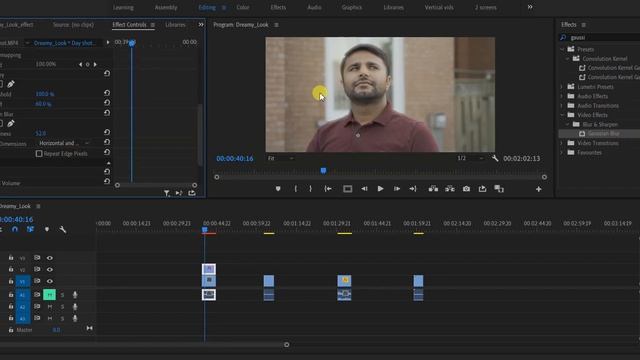The width and height of the screenshot is (640, 360).
Task: Expand the Lumetri Presets folder
Action: click(562, 87)
